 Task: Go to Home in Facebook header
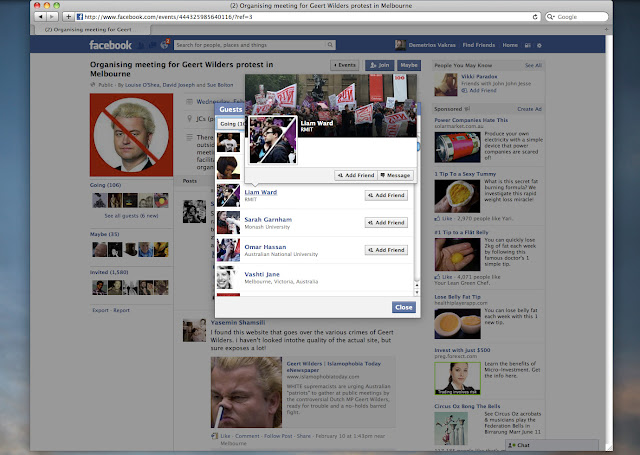[510, 45]
